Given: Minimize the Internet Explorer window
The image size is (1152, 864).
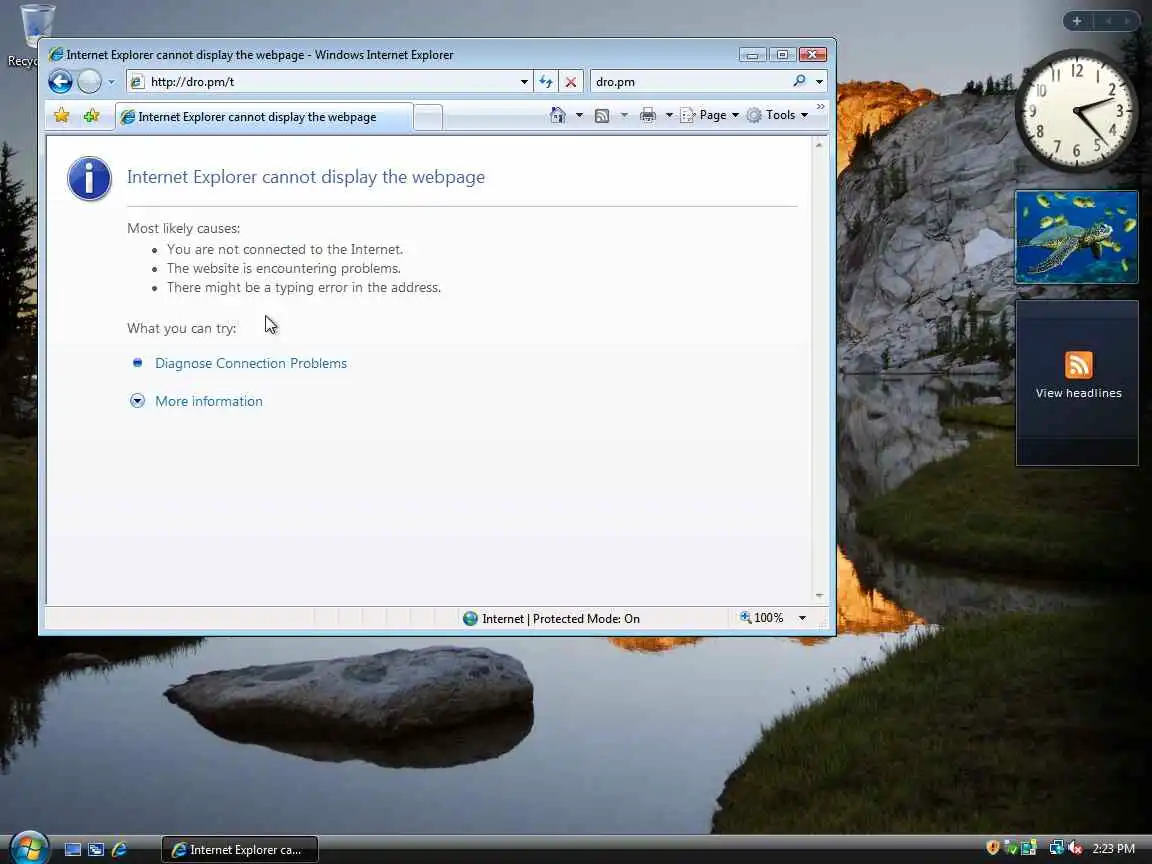Looking at the screenshot, I should tap(752, 55).
